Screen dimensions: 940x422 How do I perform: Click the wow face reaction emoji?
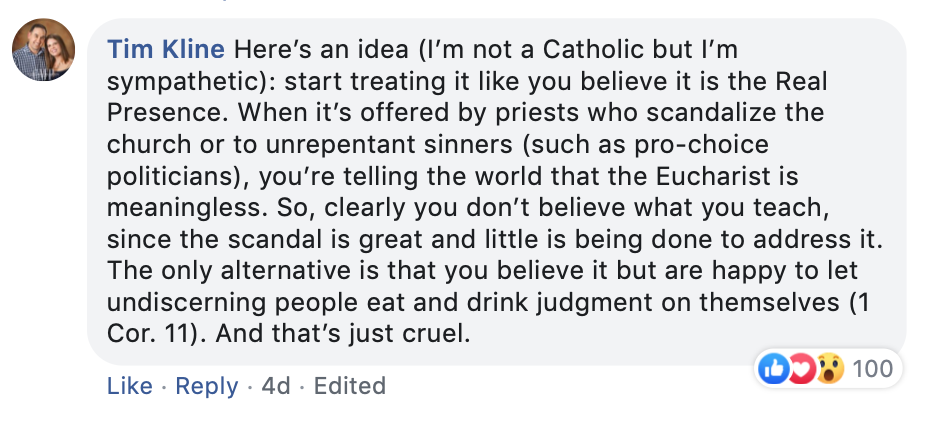point(826,369)
